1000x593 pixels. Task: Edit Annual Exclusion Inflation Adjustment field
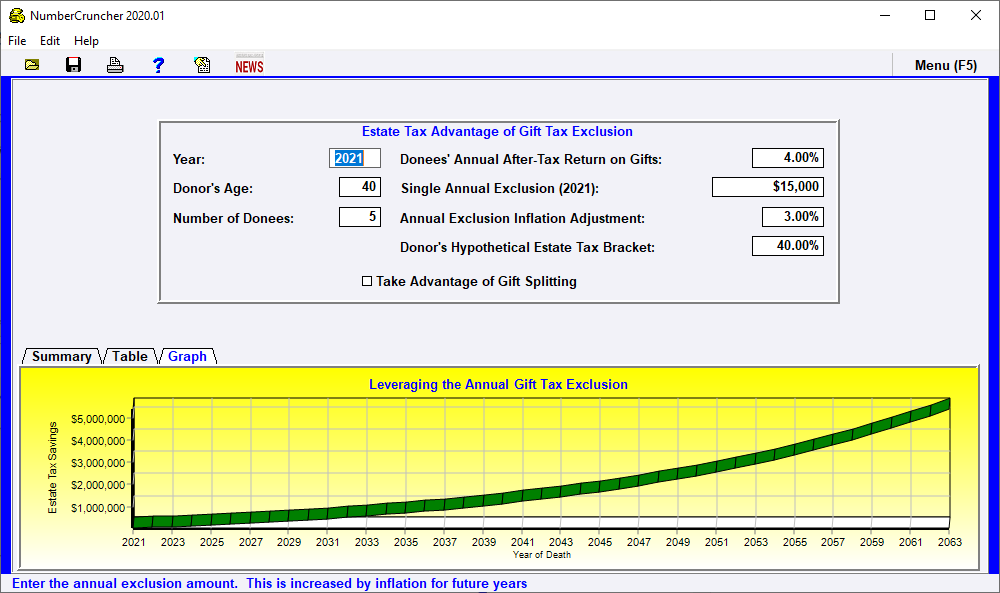[793, 217]
